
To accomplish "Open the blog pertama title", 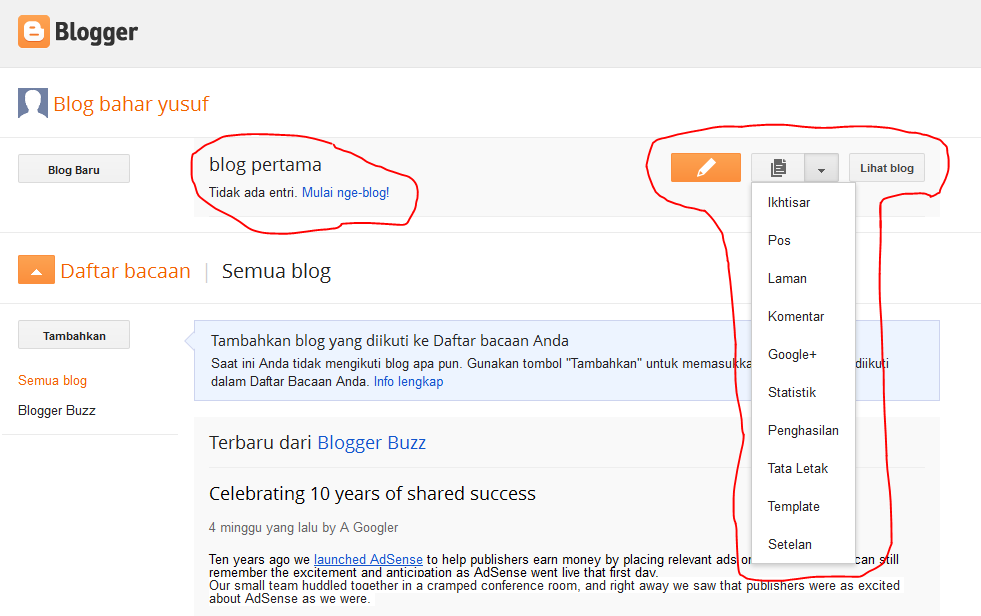I will click(265, 164).
